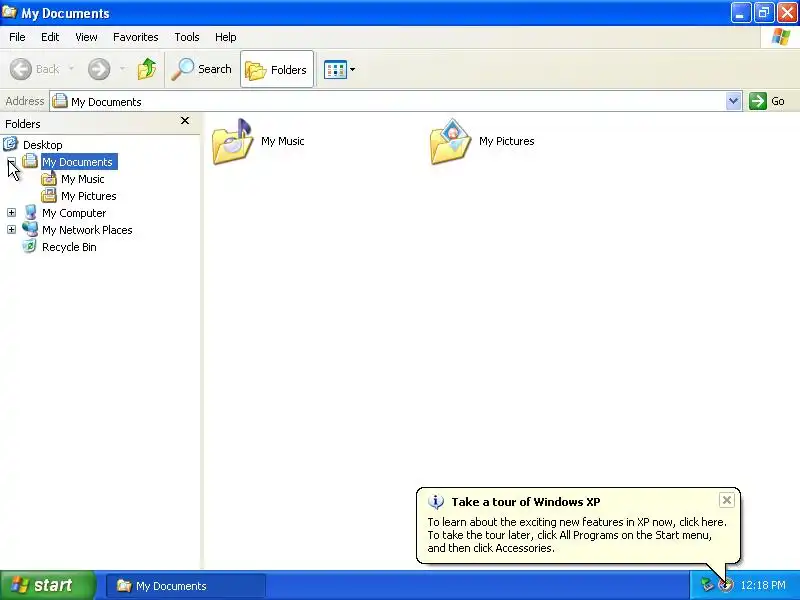
Task: Click the Windows flag logo throbber
Action: [781, 37]
